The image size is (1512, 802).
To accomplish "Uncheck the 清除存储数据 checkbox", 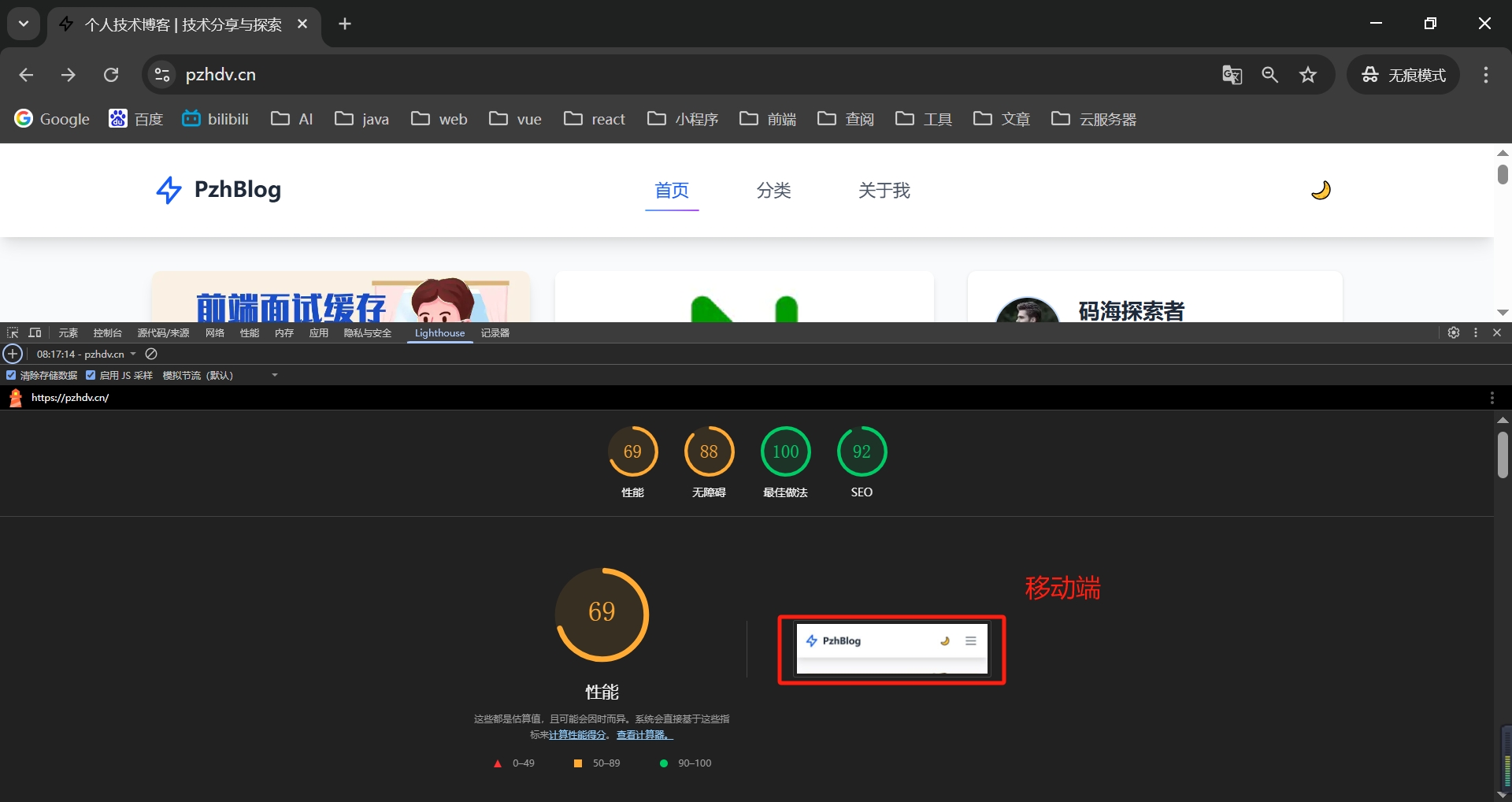I will pos(11,376).
